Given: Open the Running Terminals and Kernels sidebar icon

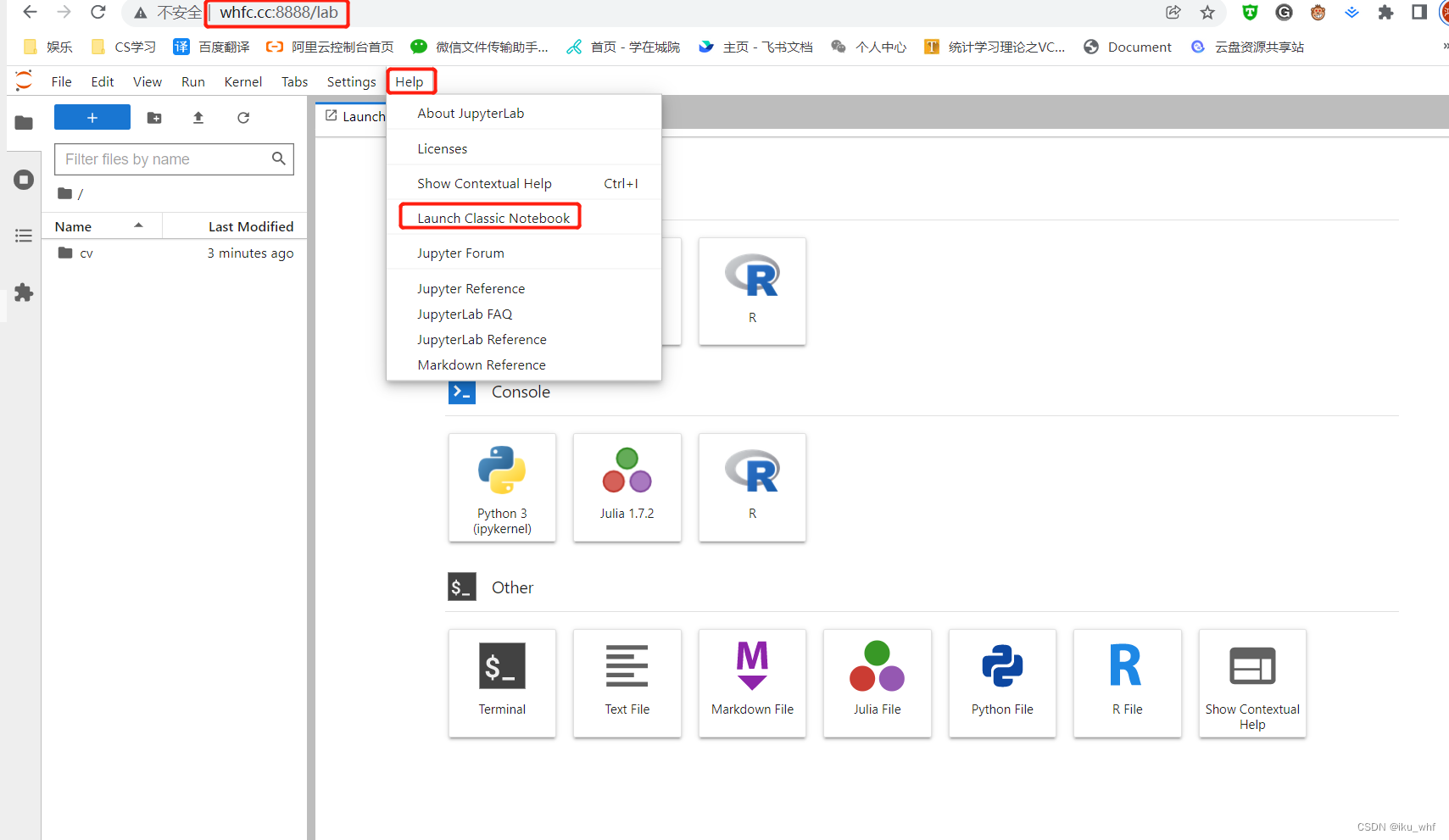Looking at the screenshot, I should tap(24, 180).
